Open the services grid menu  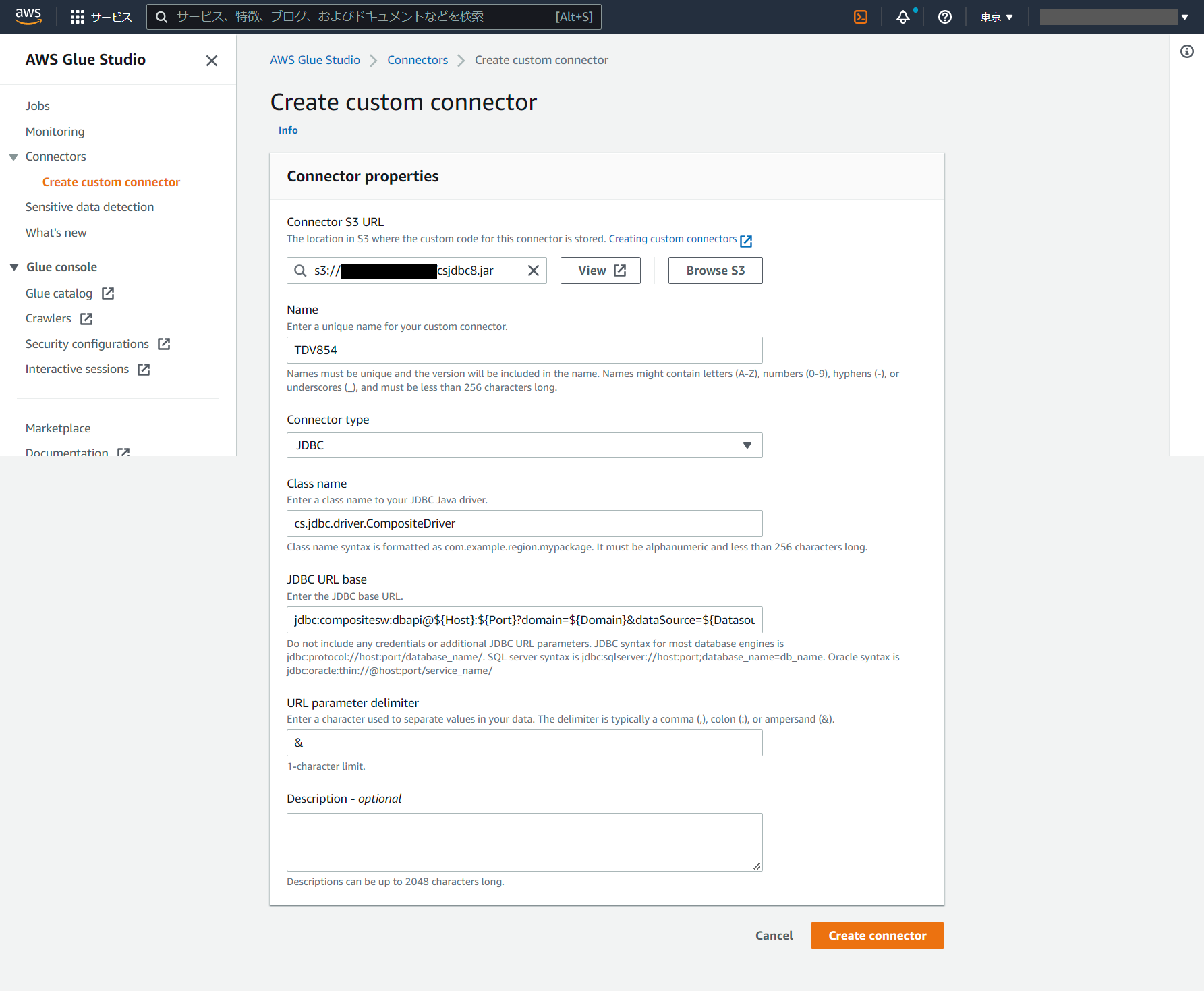pos(78,17)
